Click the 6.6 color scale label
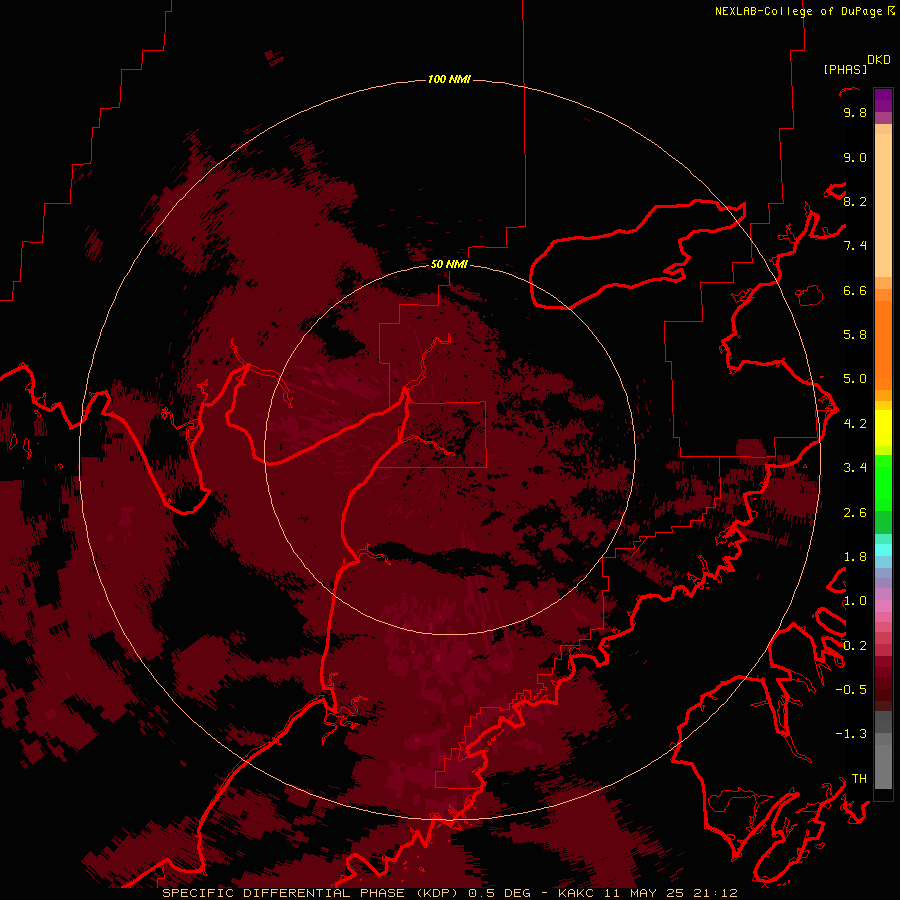 [x=855, y=290]
